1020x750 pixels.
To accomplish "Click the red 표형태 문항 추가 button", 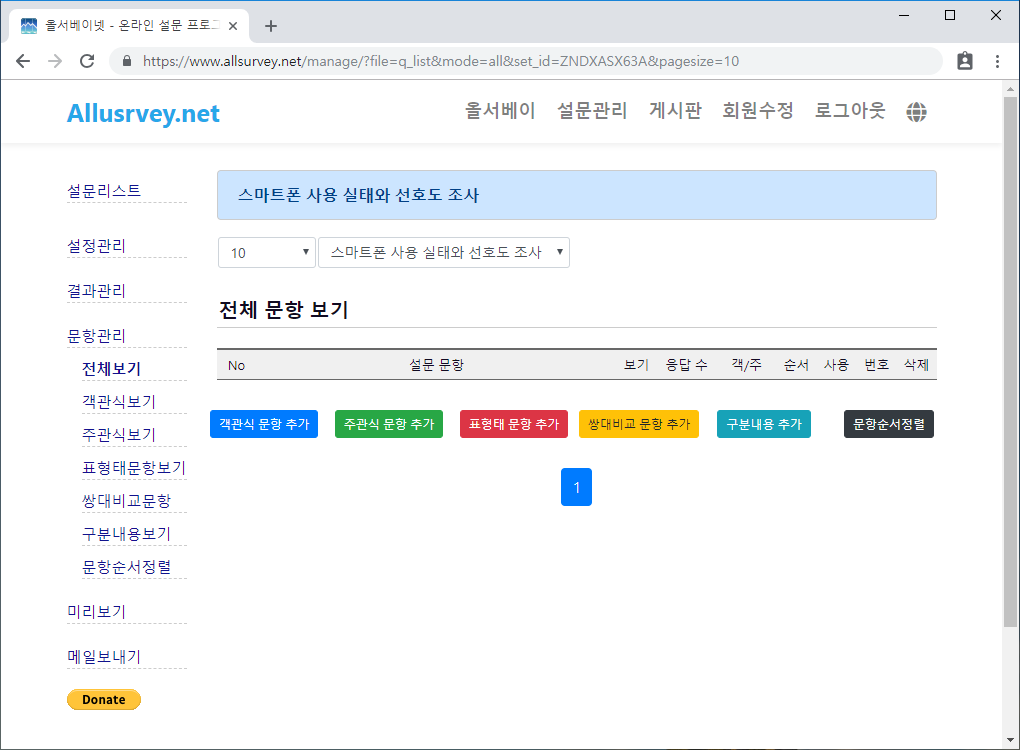I will [513, 424].
